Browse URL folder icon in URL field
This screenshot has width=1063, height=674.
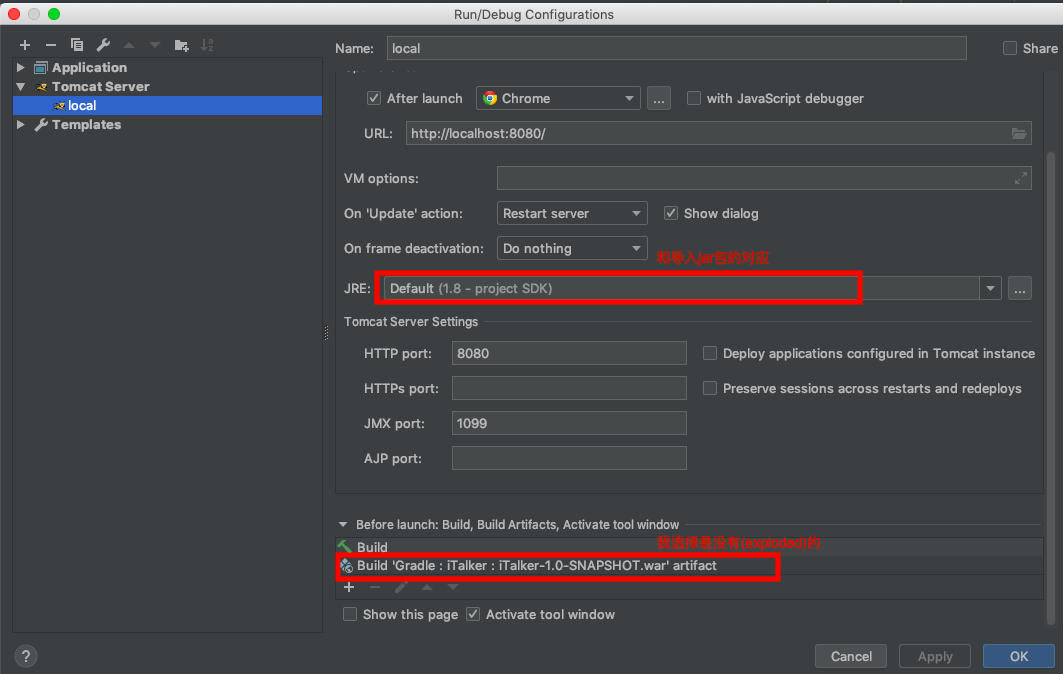pyautogui.click(x=1019, y=134)
